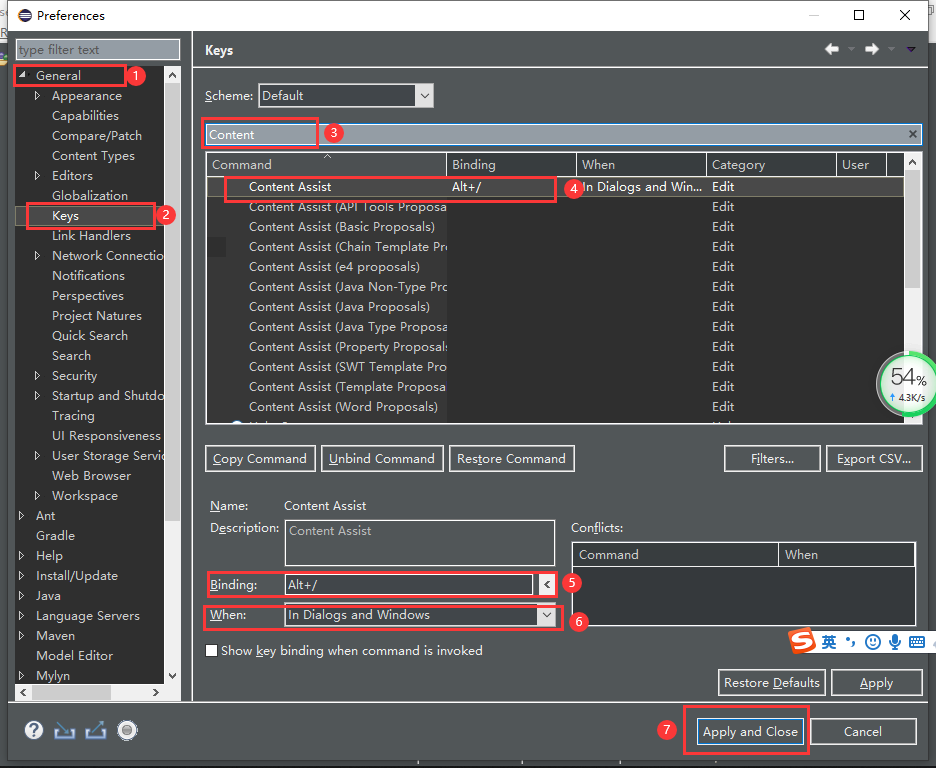Select Keys in the preferences tree
This screenshot has height=768, width=936.
point(65,215)
